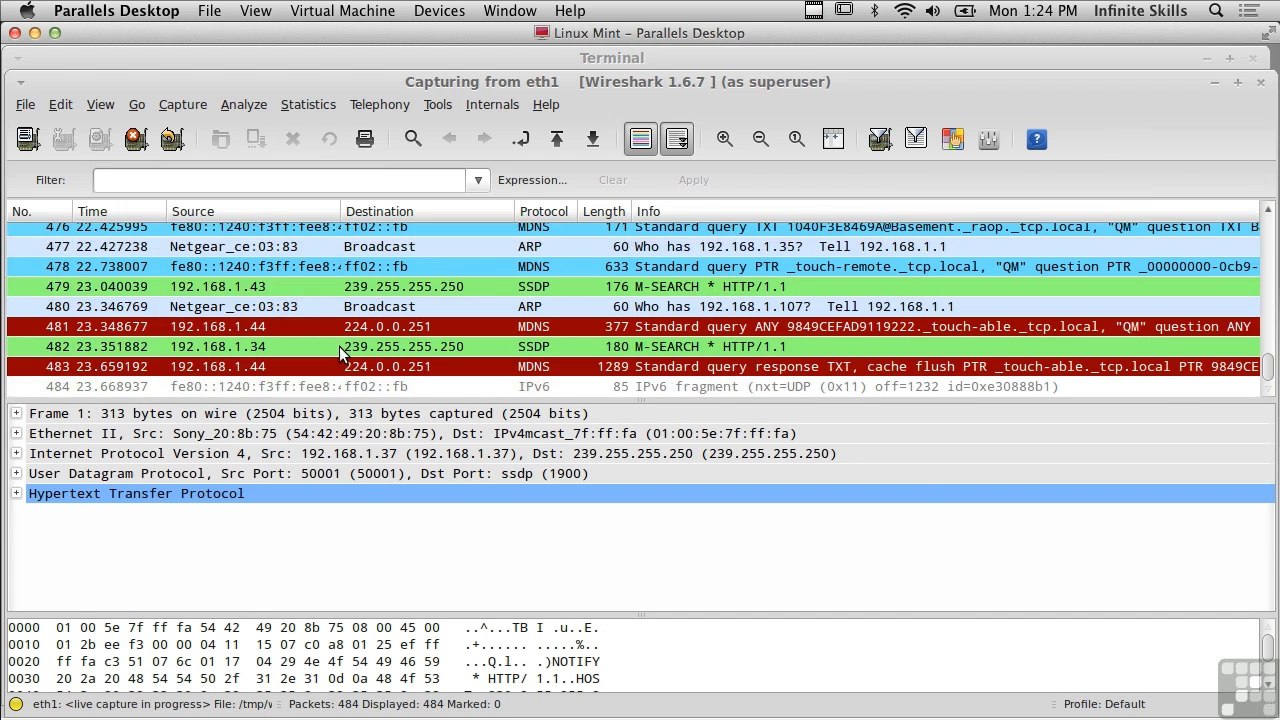Edit coloring rules icon

(952, 139)
